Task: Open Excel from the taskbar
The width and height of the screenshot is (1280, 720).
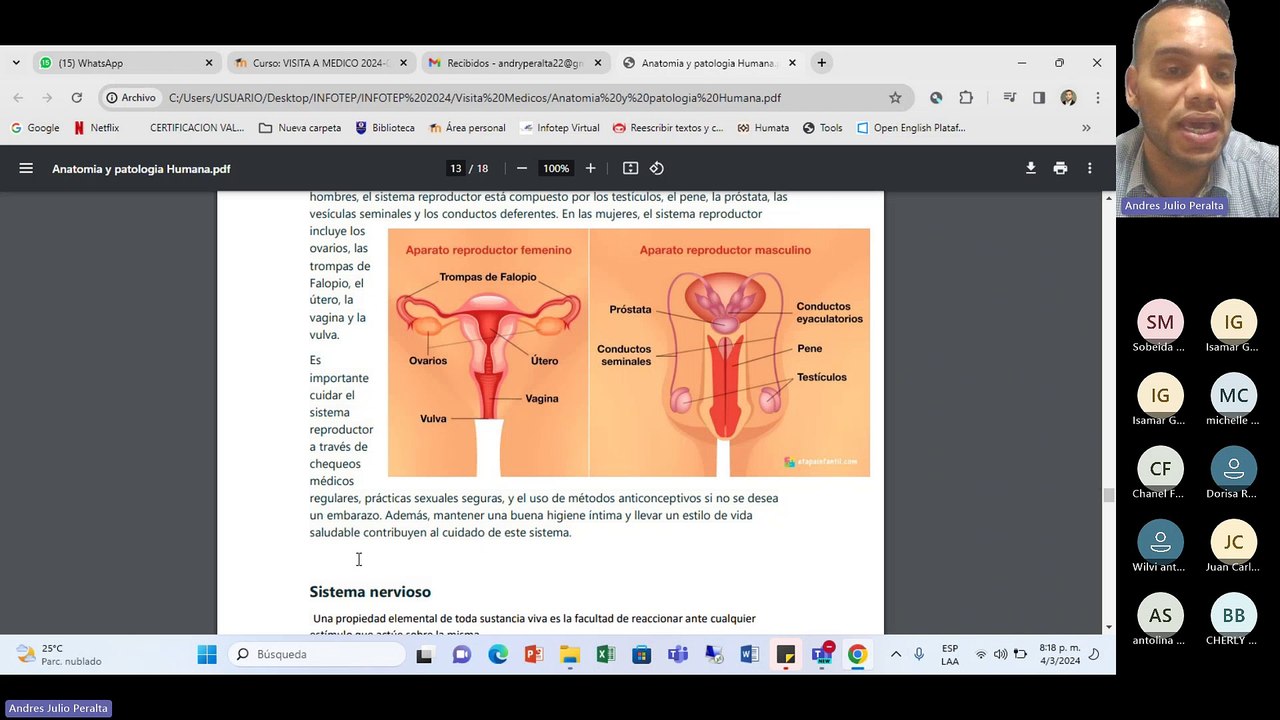Action: pos(606,655)
